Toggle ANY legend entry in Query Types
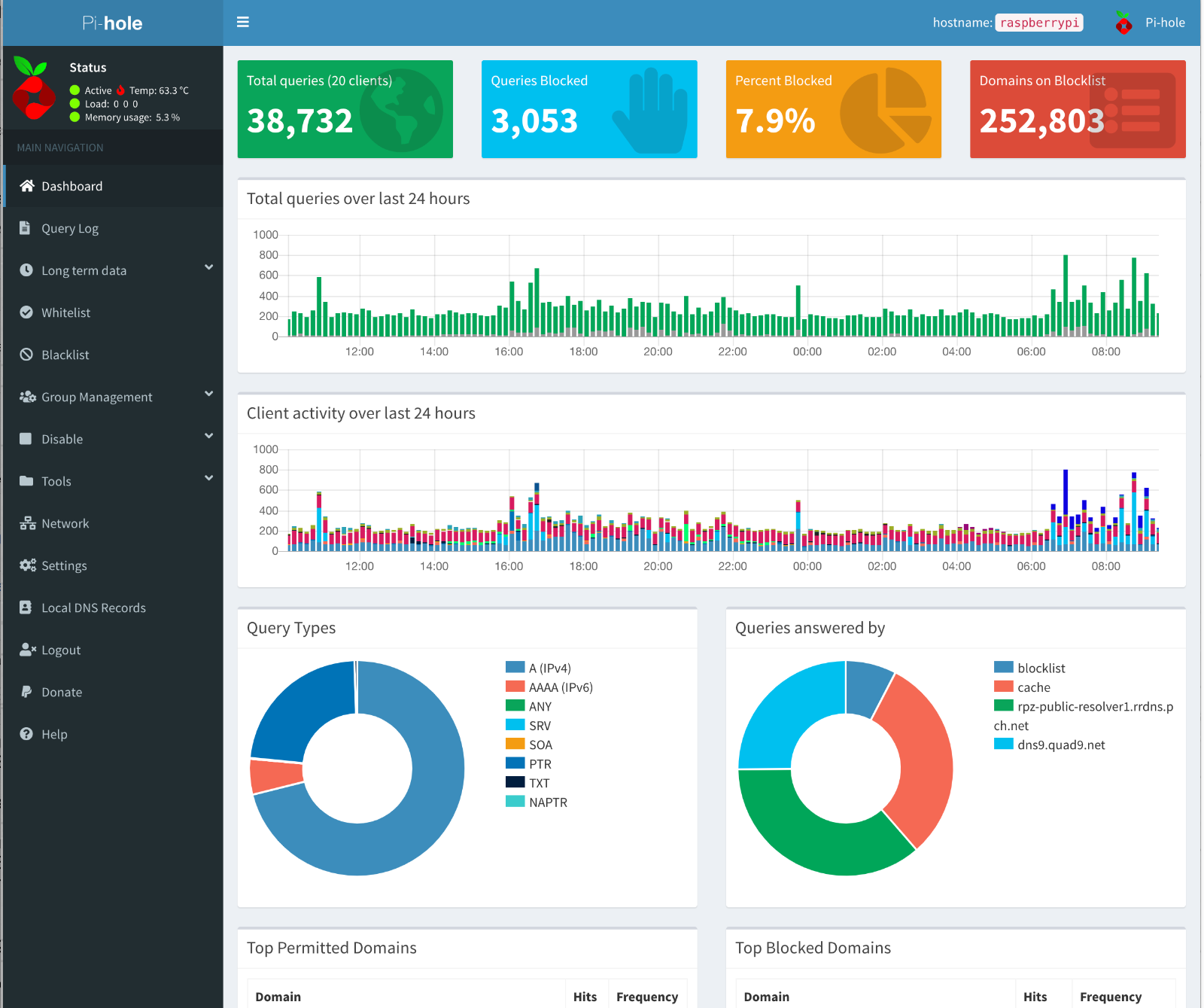This screenshot has width=1204, height=1008. [528, 706]
